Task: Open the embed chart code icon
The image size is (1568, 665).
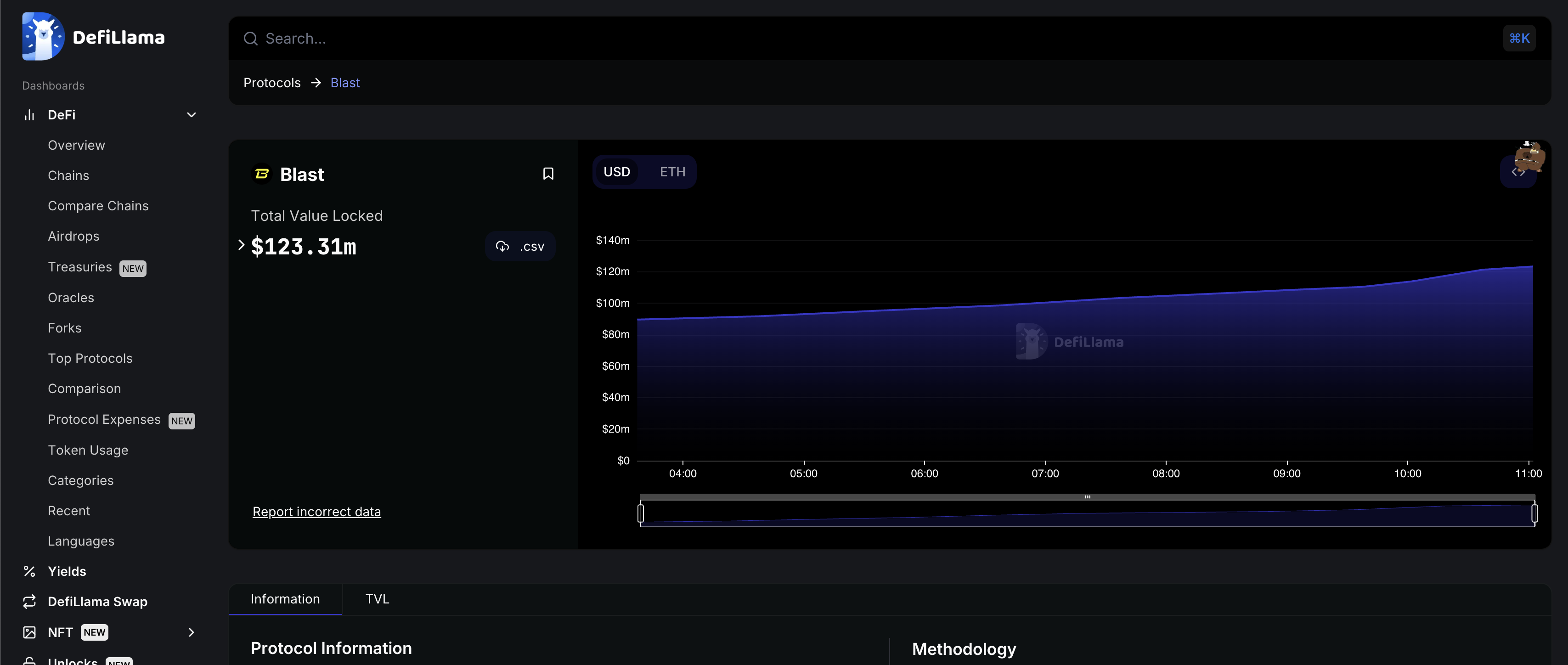Action: tap(1518, 172)
